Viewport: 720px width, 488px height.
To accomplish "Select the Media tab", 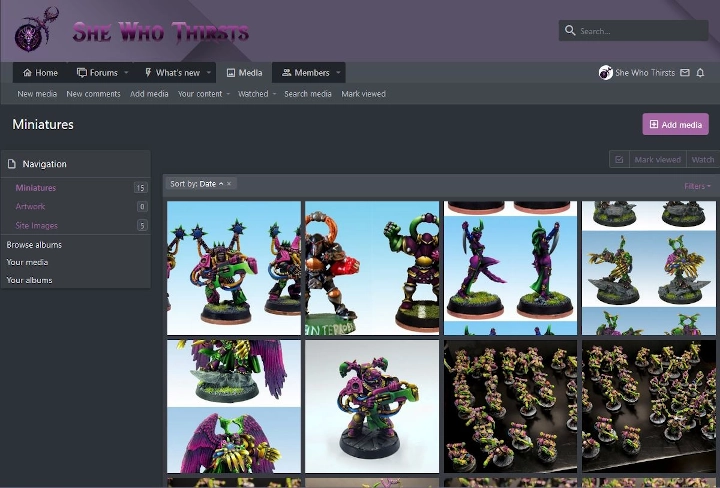I will pyautogui.click(x=244, y=73).
